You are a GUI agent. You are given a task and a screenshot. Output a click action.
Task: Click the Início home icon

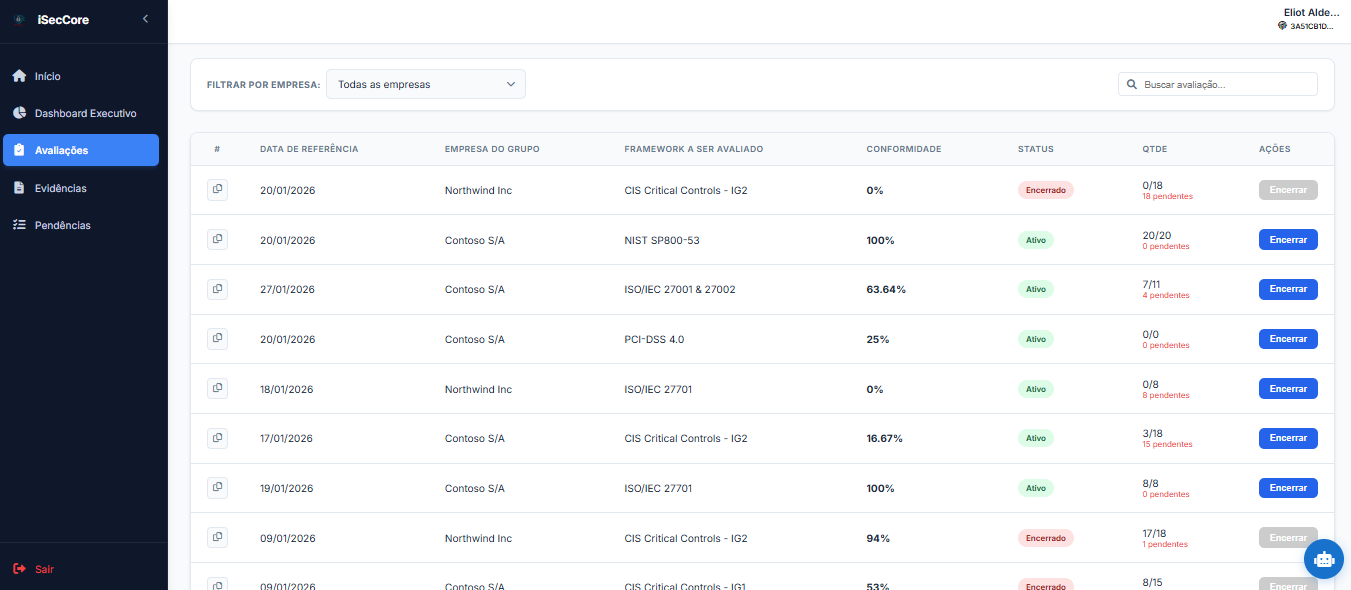pyautogui.click(x=19, y=76)
